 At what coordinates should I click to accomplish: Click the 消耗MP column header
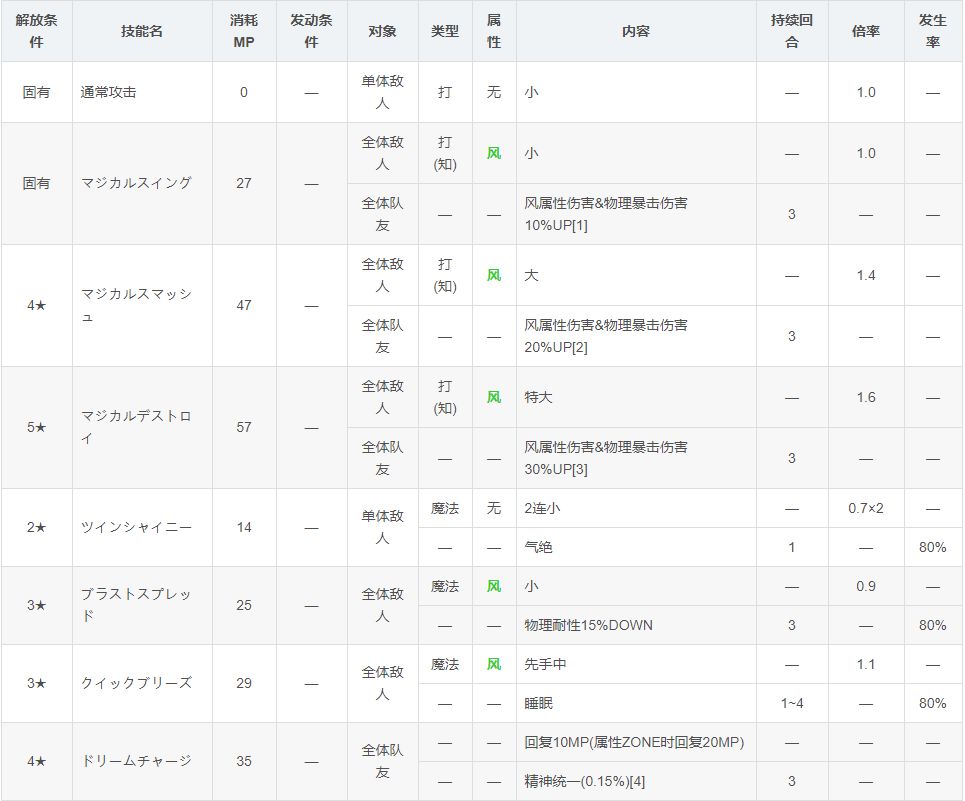[244, 31]
